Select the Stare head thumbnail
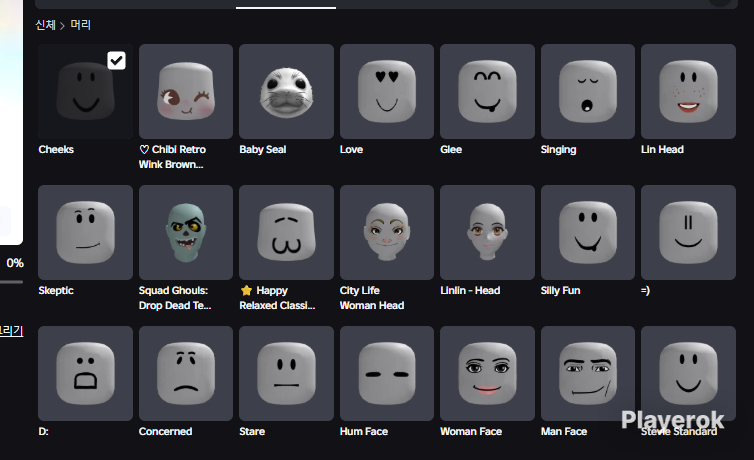 [x=286, y=373]
